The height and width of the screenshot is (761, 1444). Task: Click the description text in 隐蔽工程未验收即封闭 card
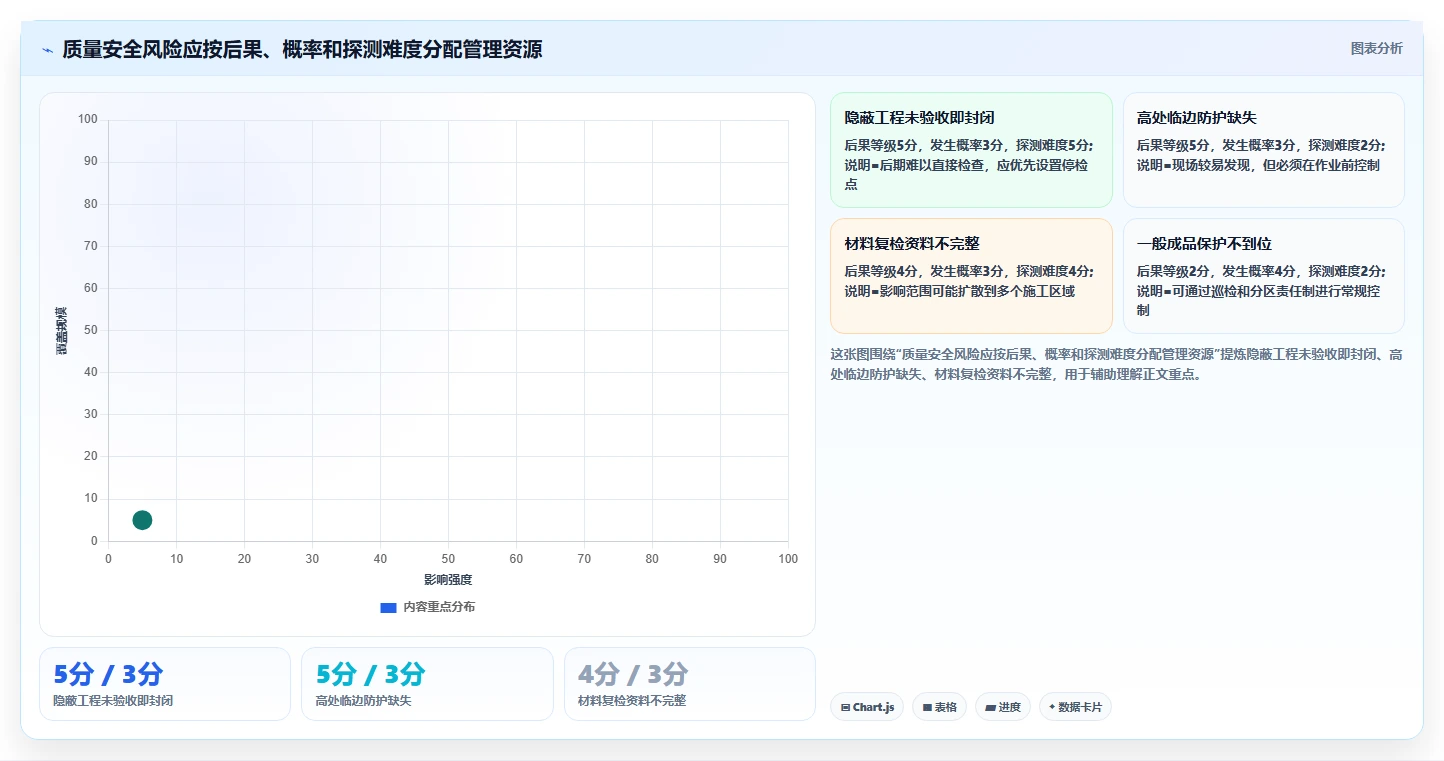[x=969, y=165]
